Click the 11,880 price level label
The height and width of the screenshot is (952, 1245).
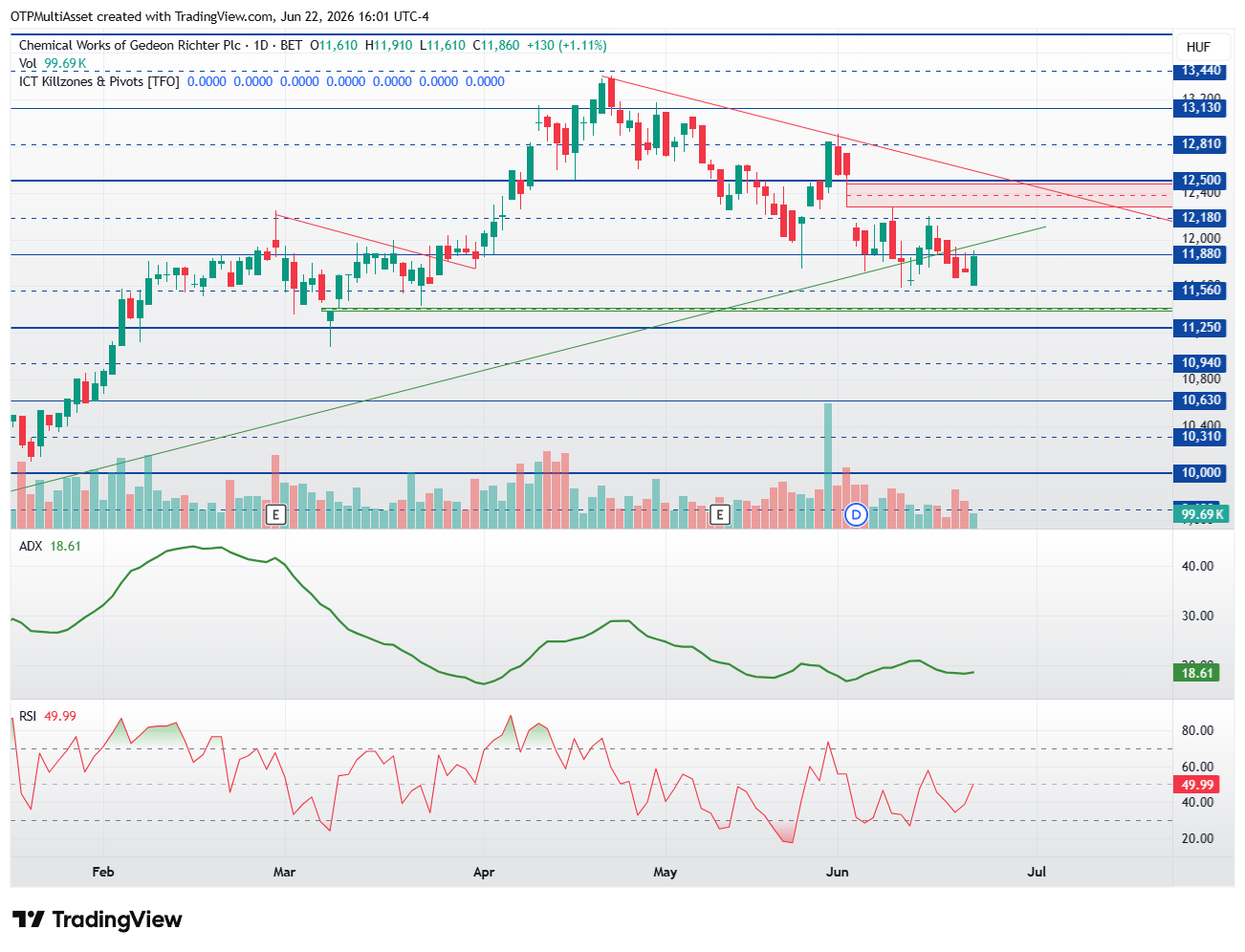[1201, 254]
